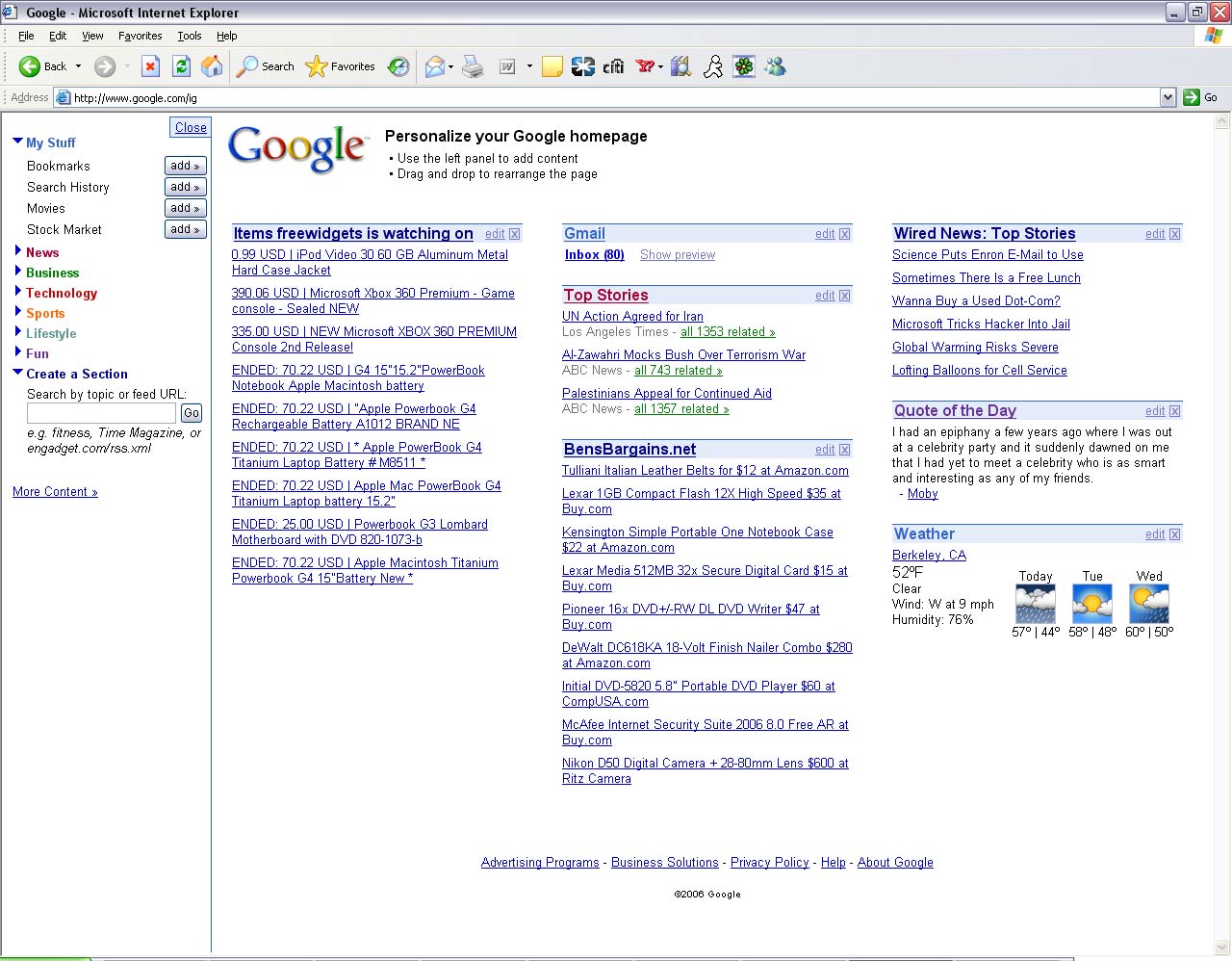Click the Stop loading toolbar icon
Image resolution: width=1232 pixels, height=961 pixels.
(x=150, y=66)
